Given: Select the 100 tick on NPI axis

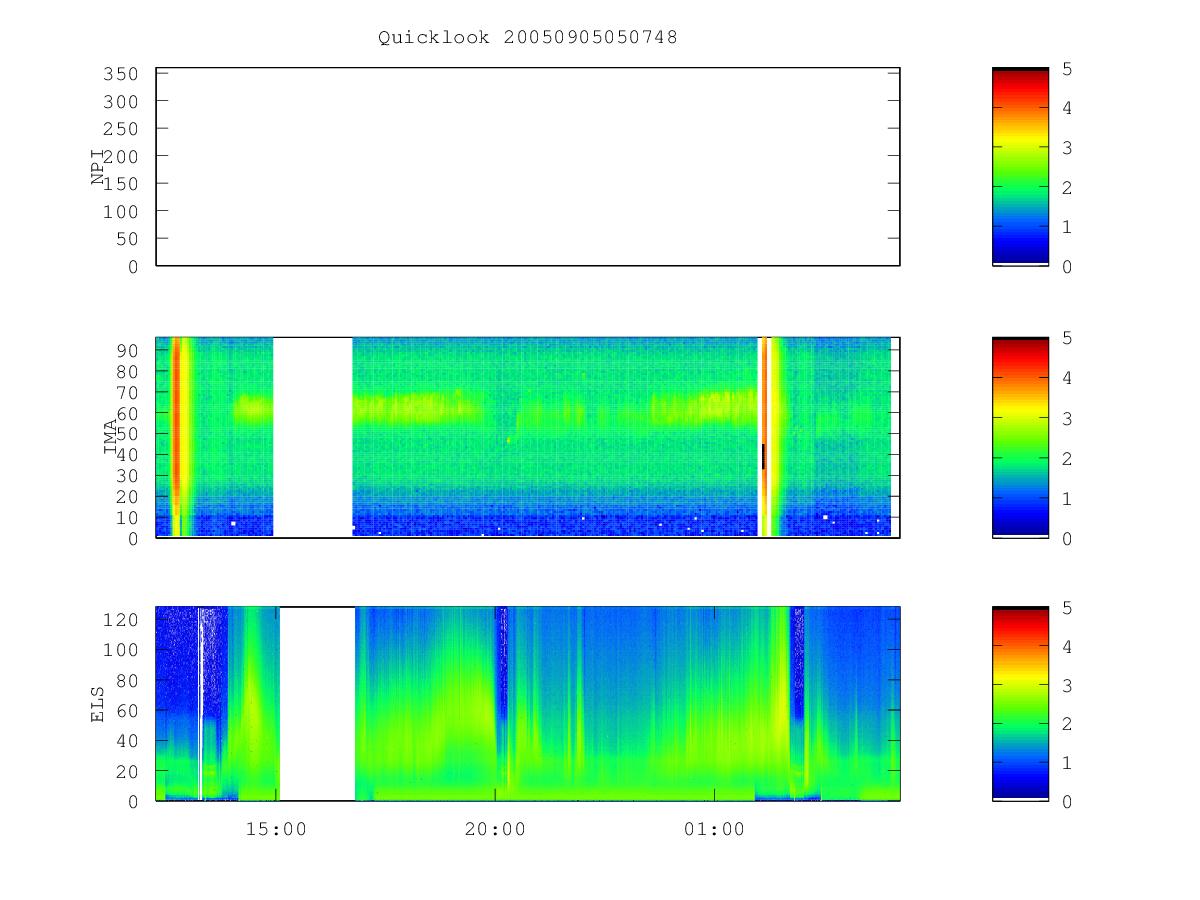Looking at the screenshot, I should coord(119,211).
